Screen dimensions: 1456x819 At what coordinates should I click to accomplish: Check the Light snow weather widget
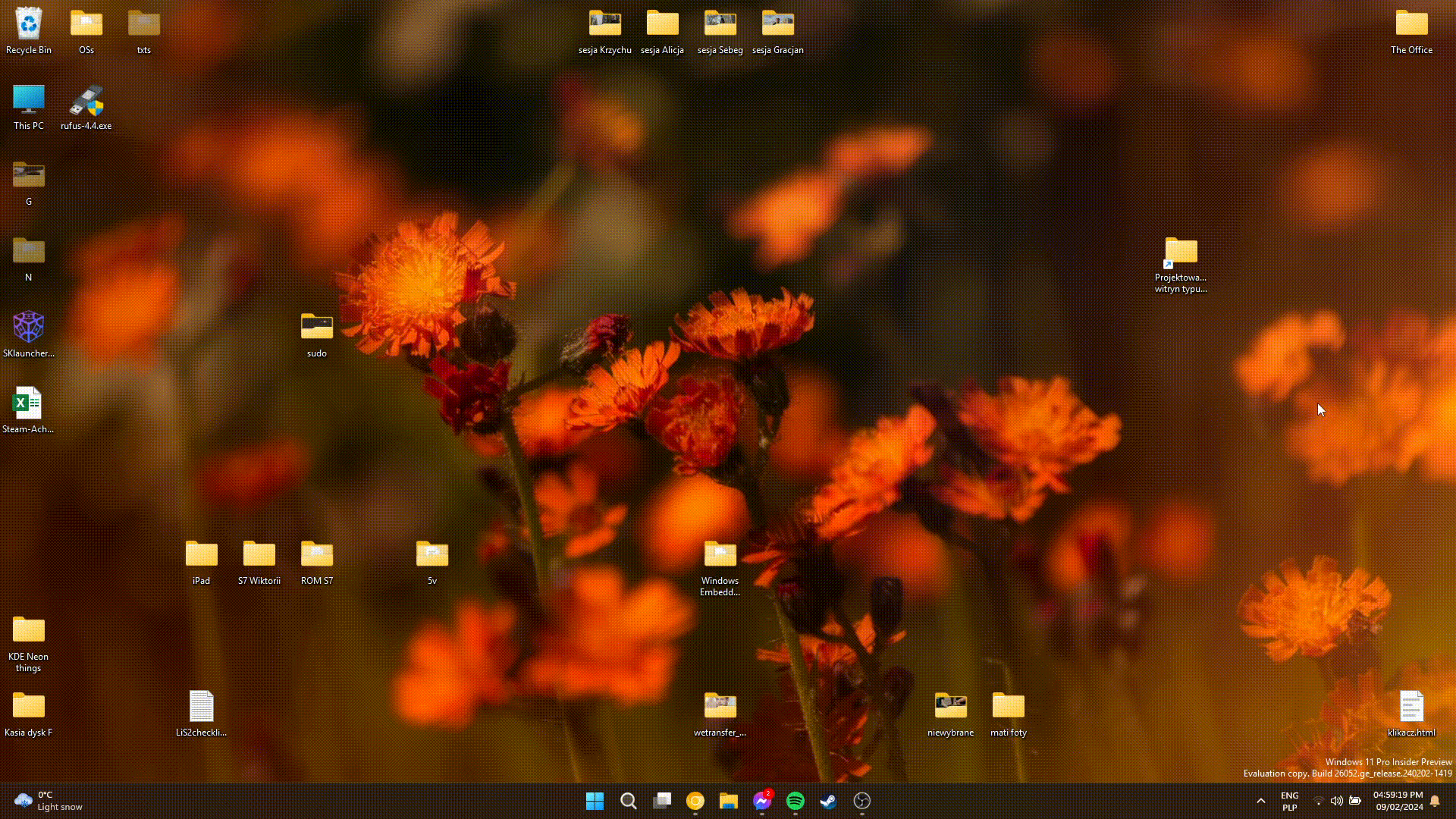click(45, 801)
